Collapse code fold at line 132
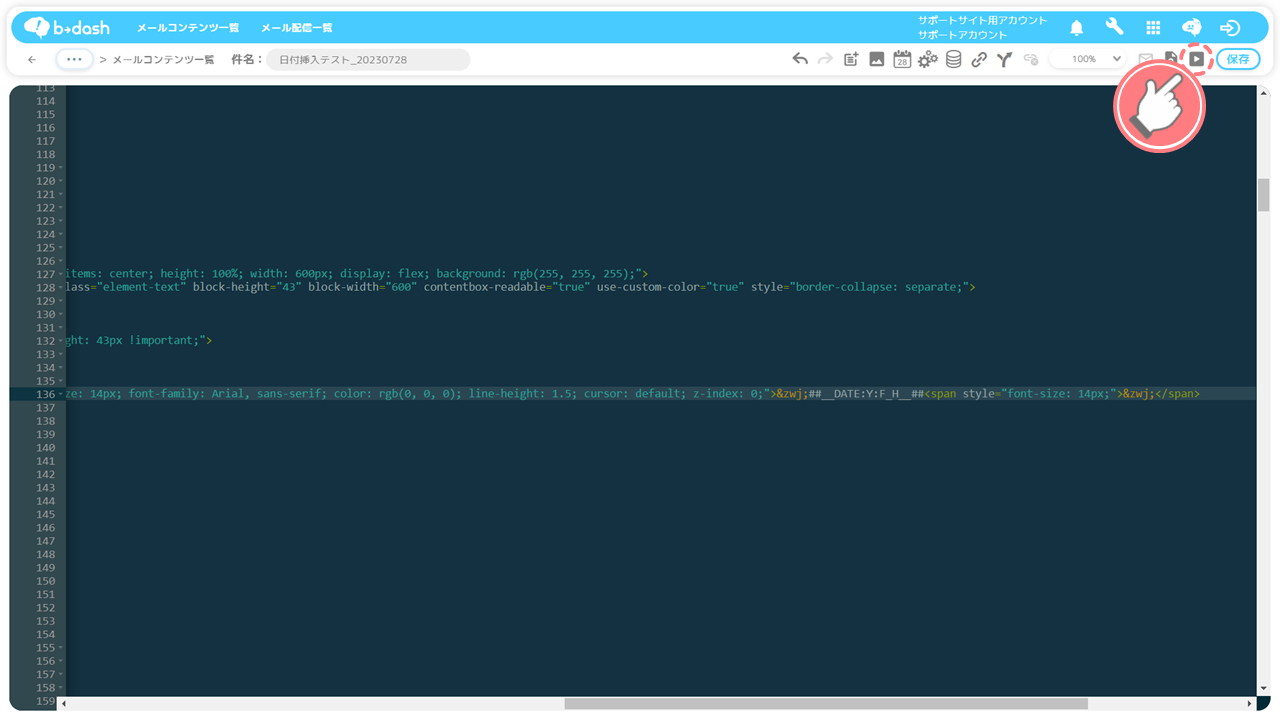Screen dimensions: 1280x720 pos(61,340)
